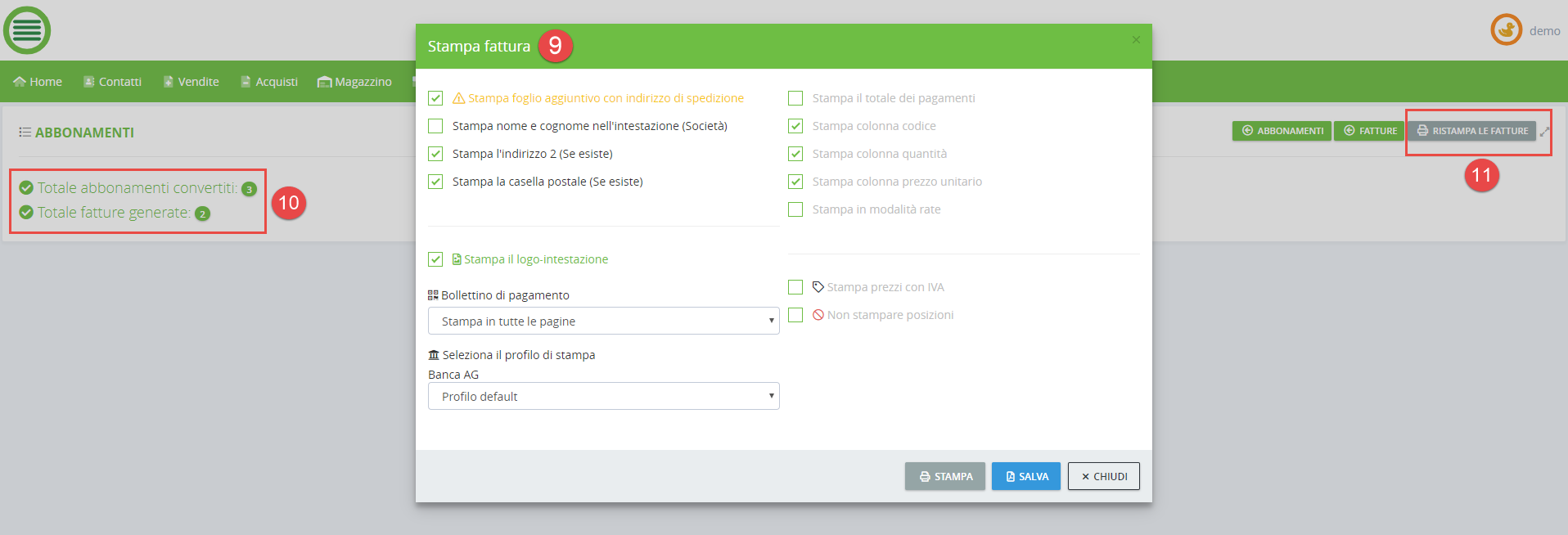Image resolution: width=1568 pixels, height=535 pixels.
Task: Click the expand arrows icon beside Ristampa le fatture
Action: [x=1544, y=132]
